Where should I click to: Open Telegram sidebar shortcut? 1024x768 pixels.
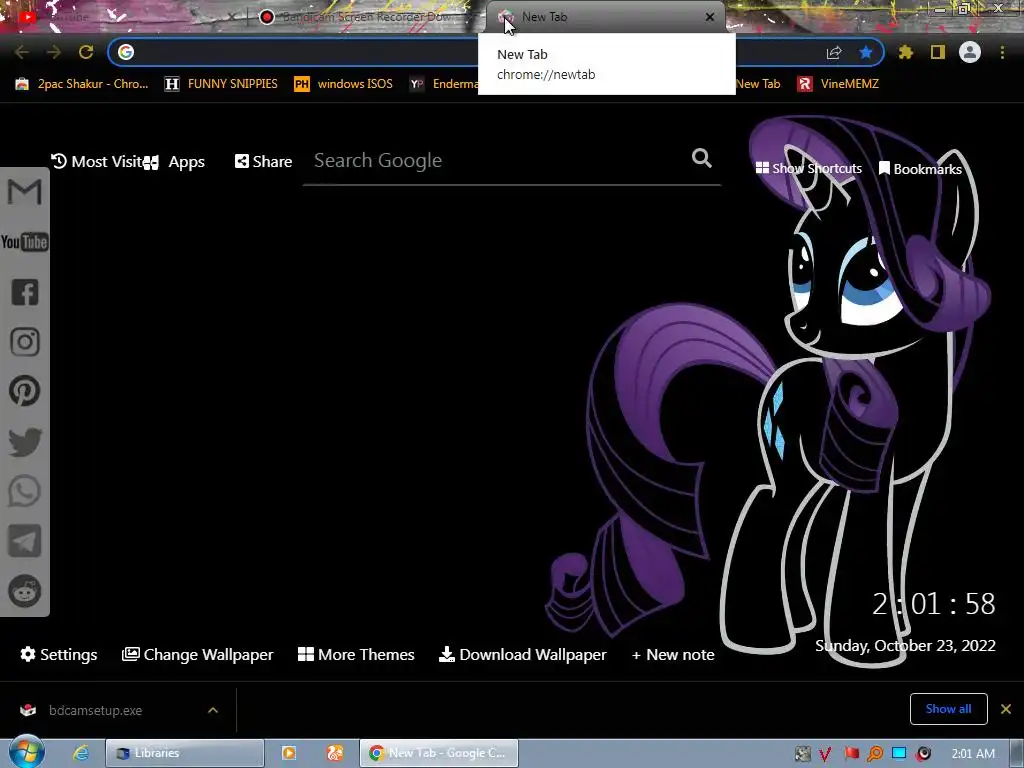pos(25,541)
